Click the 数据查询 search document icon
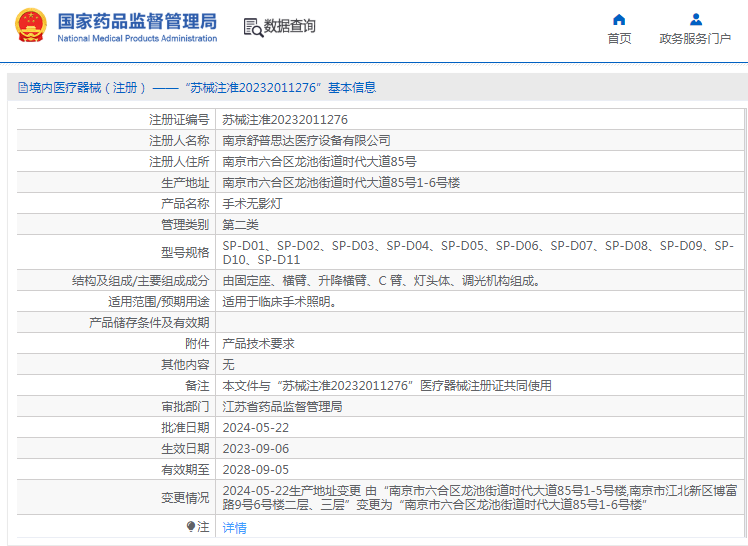The height and width of the screenshot is (546, 748). tap(253, 27)
